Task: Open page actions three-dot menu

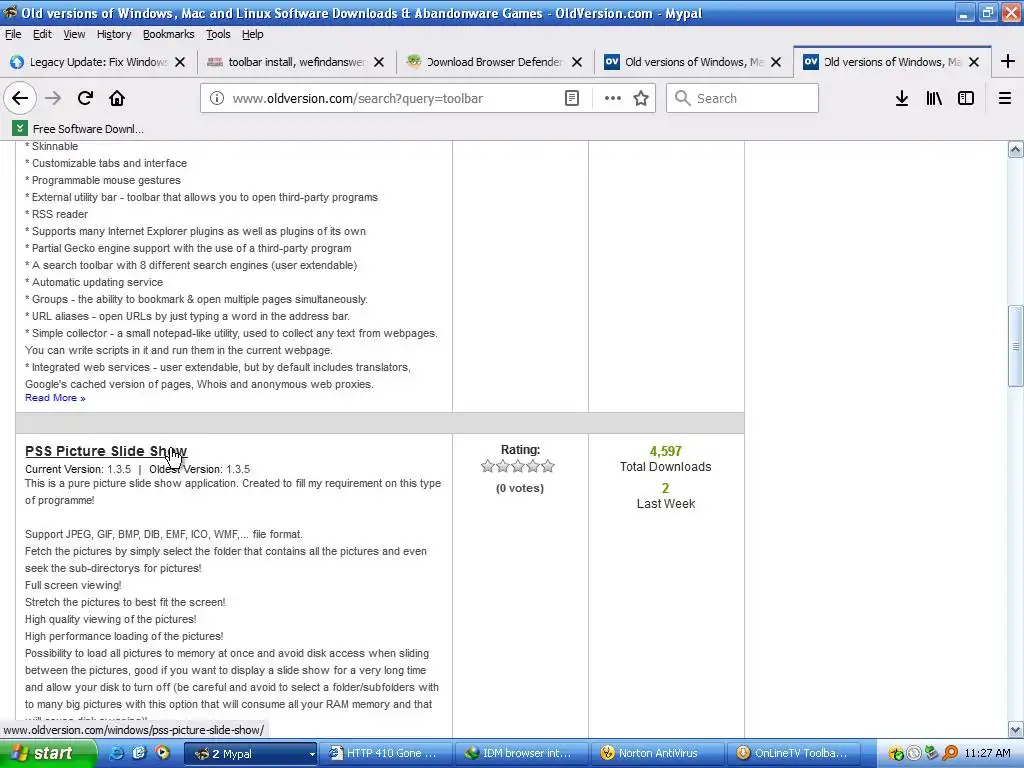Action: [613, 98]
